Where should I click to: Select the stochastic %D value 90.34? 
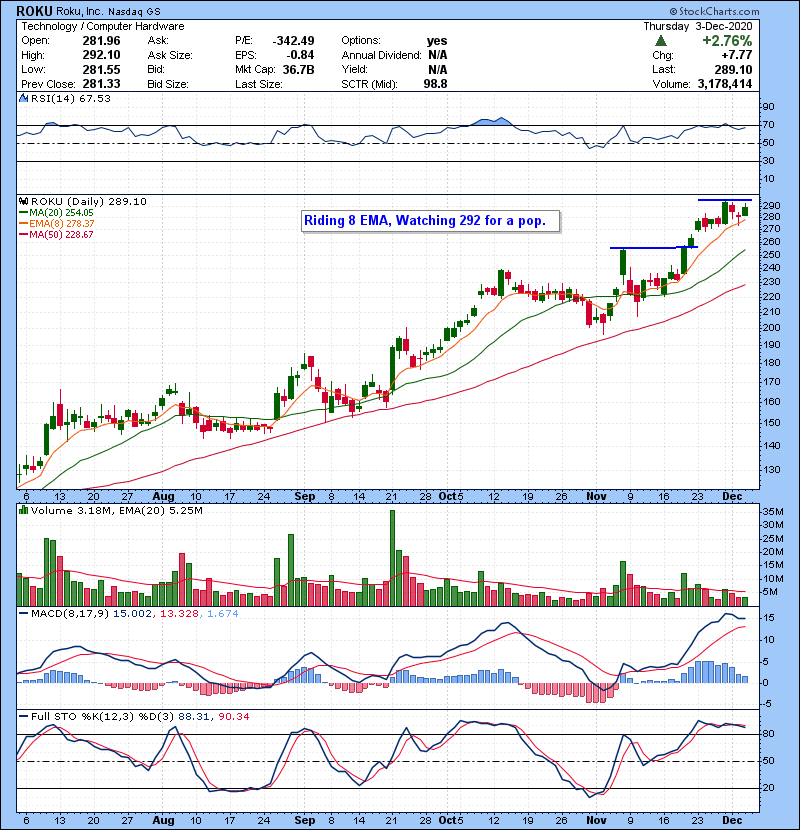tap(233, 716)
